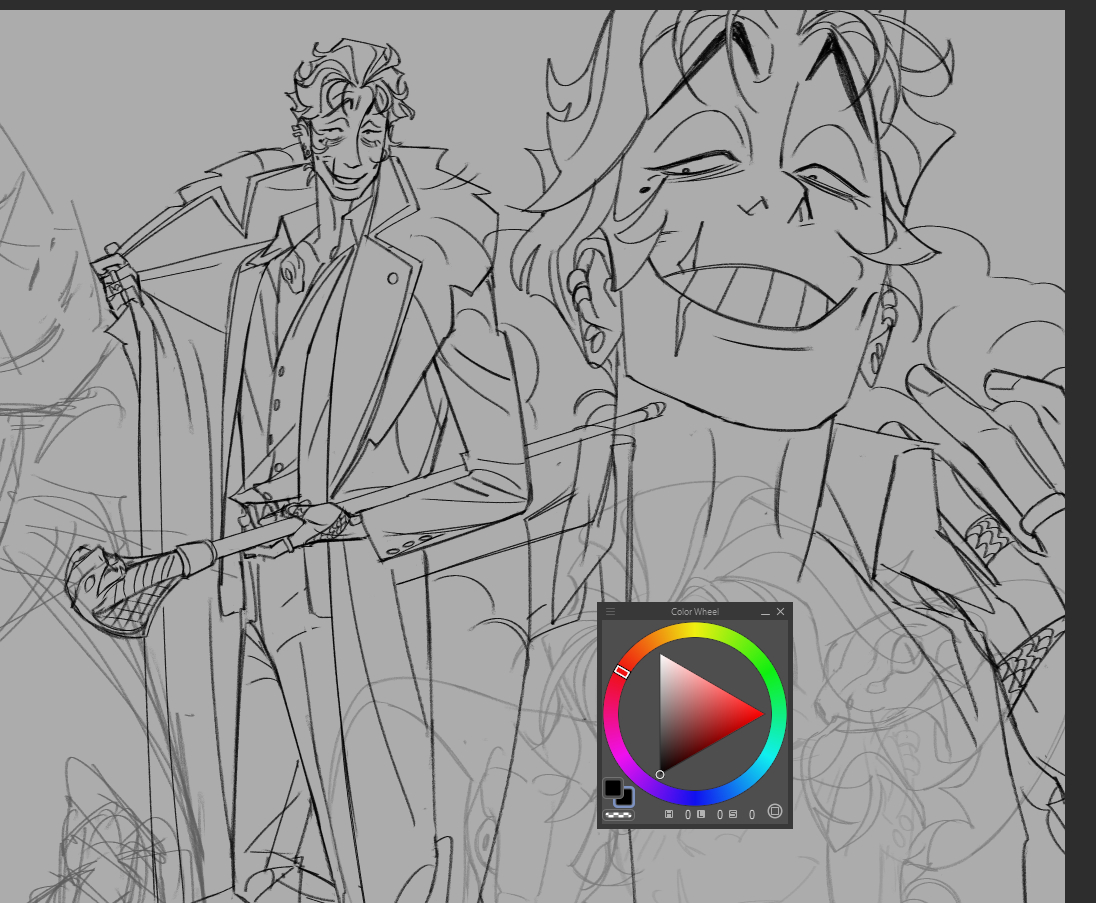Image resolution: width=1096 pixels, height=903 pixels.
Task: Click the S saturation label icon
Action: pos(733,814)
